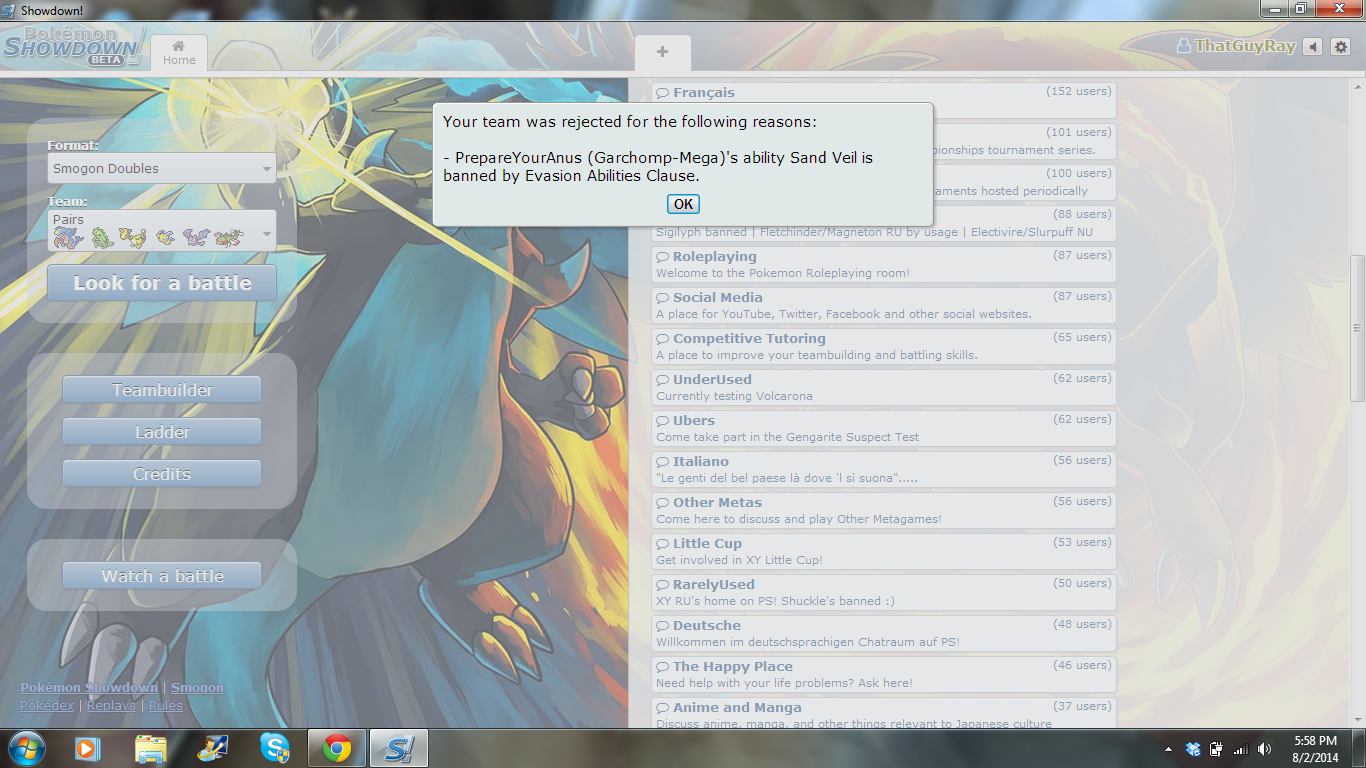The image size is (1366, 768).
Task: Join the Français chat room
Action: click(x=883, y=100)
